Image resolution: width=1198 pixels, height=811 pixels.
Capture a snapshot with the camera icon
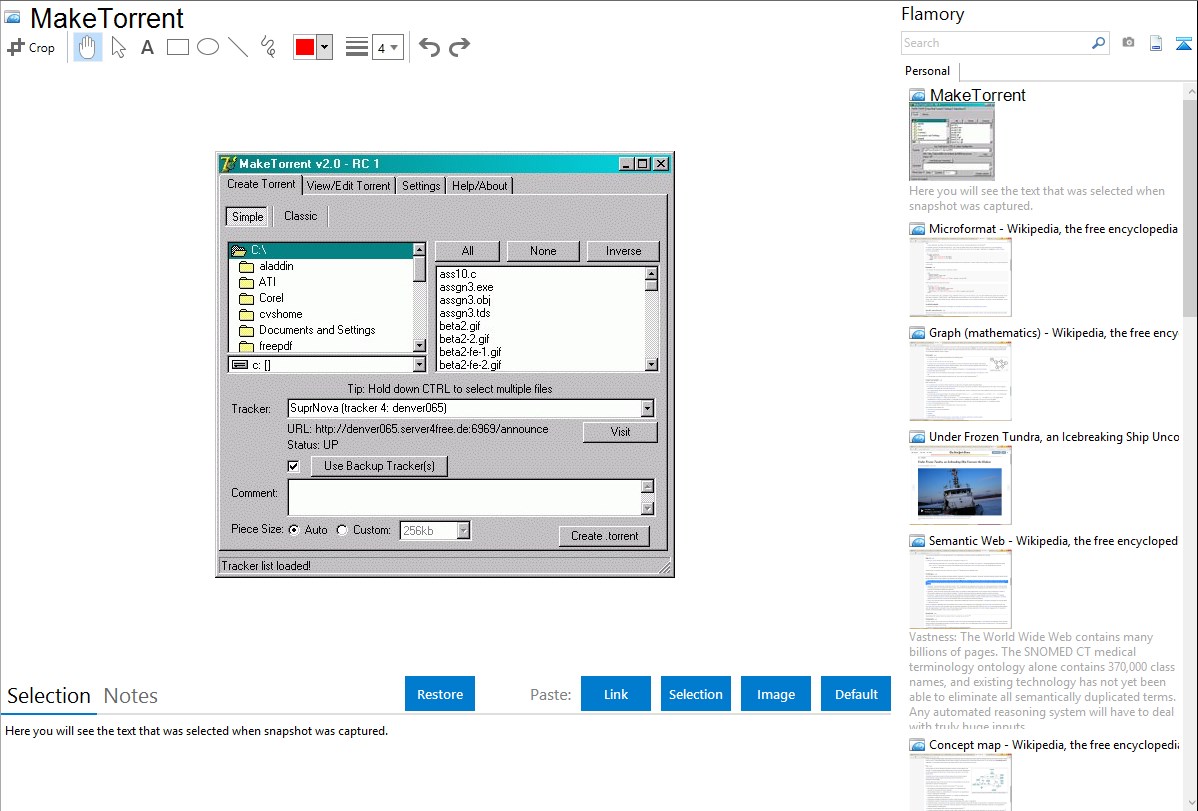(x=1128, y=43)
